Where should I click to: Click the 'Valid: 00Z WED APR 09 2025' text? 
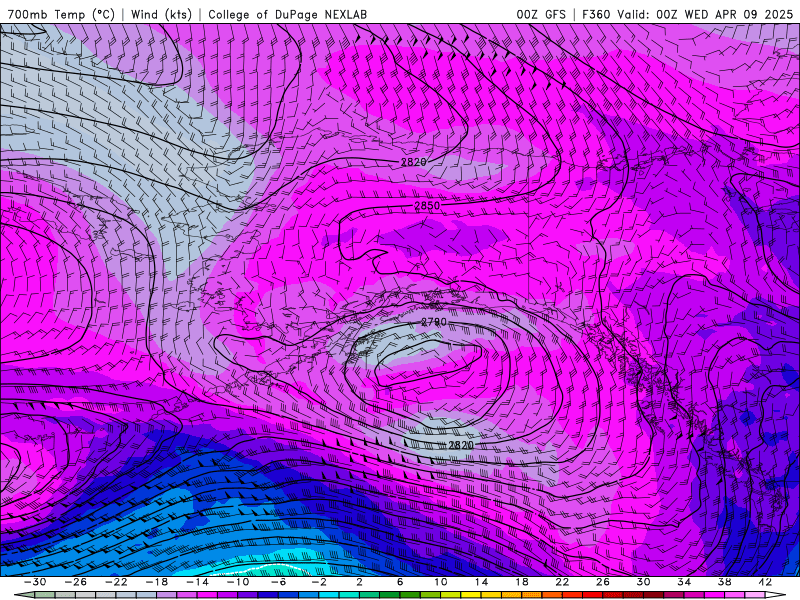705,14
